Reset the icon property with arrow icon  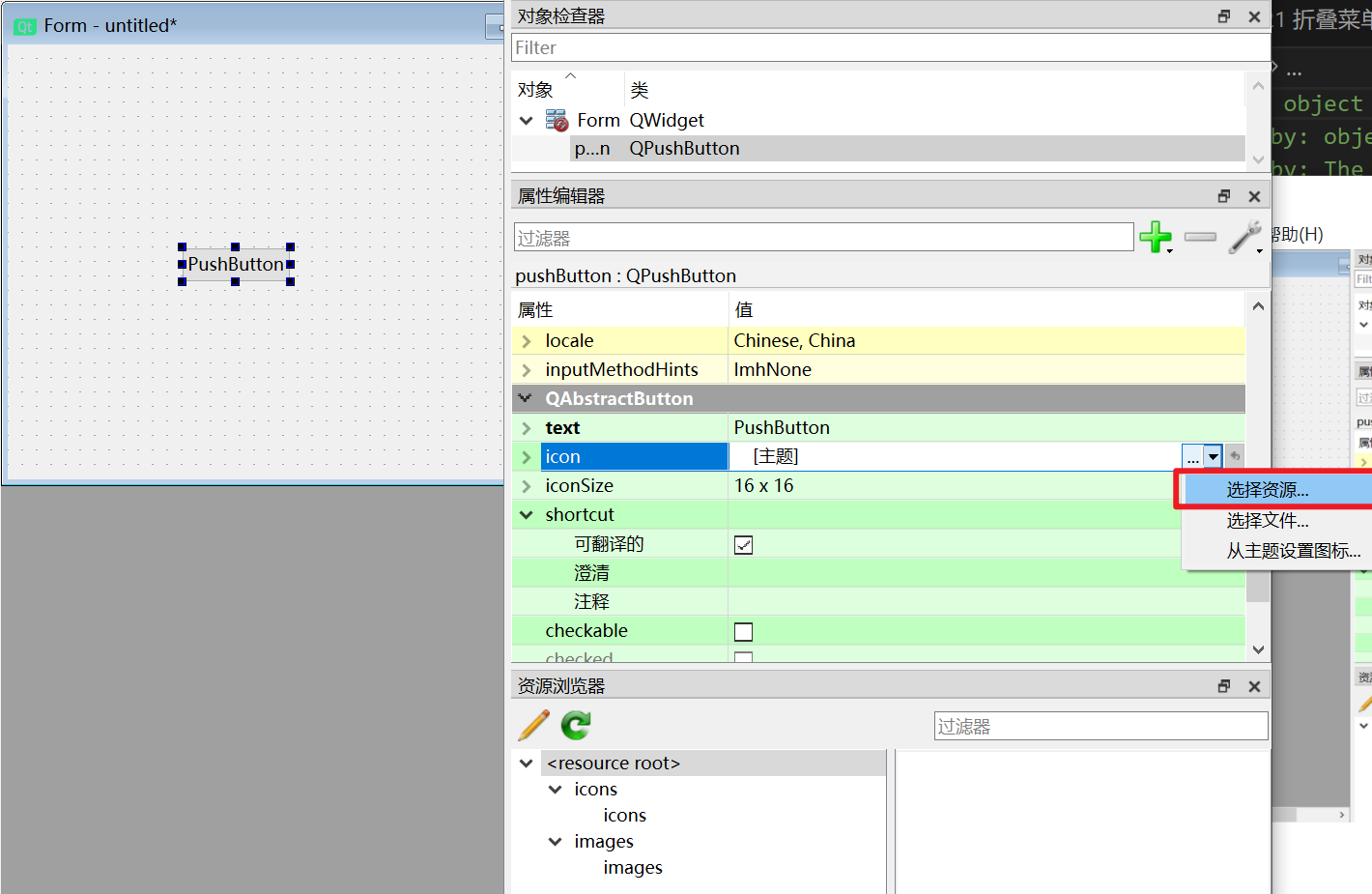point(1235,456)
